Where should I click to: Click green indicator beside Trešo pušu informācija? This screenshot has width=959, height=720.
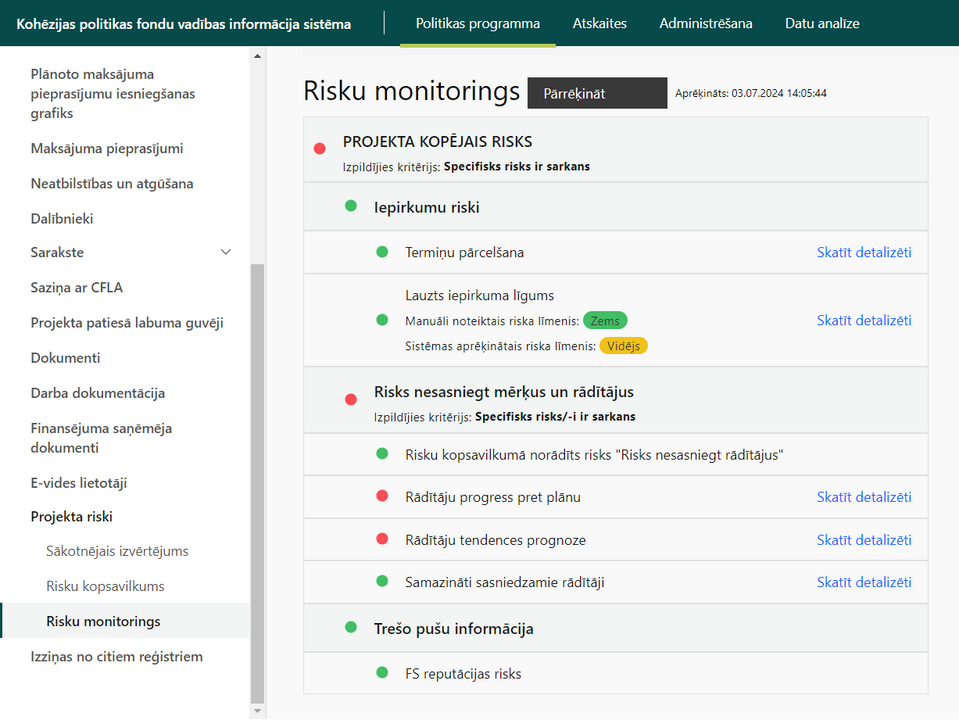pyautogui.click(x=350, y=627)
